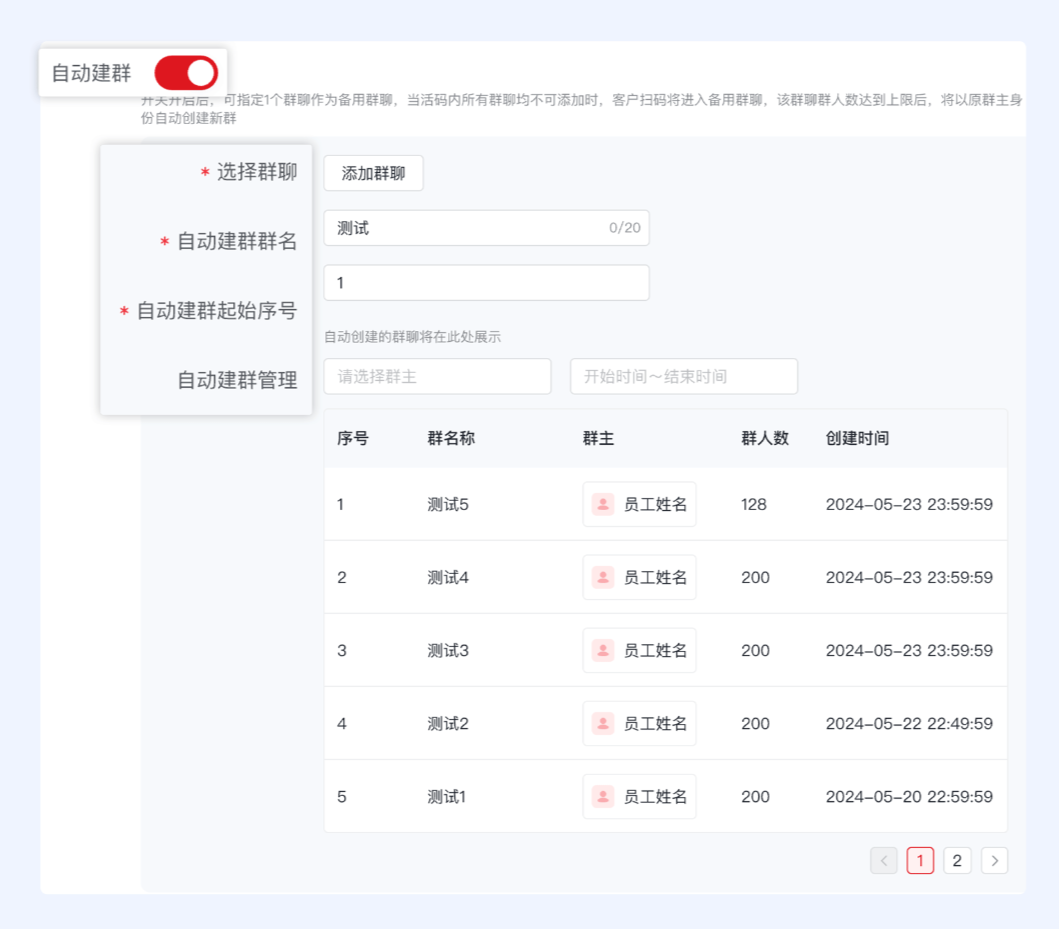
Task: Click the employee avatar icon in the 测试2 row
Action: click(604, 723)
